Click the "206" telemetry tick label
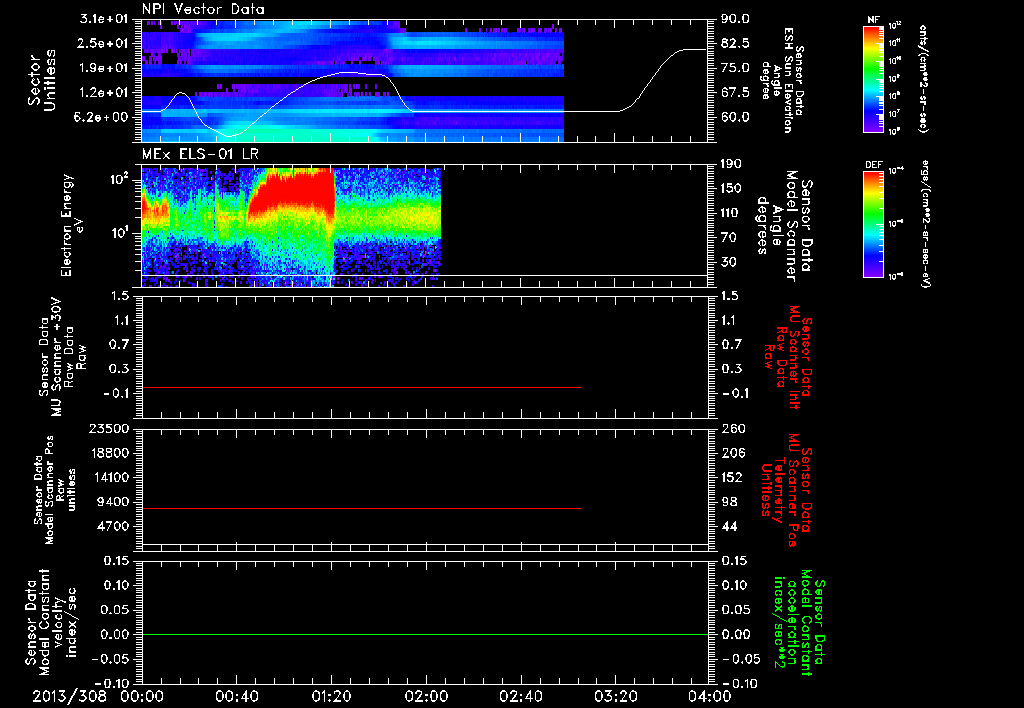The image size is (1024, 708). pos(731,453)
